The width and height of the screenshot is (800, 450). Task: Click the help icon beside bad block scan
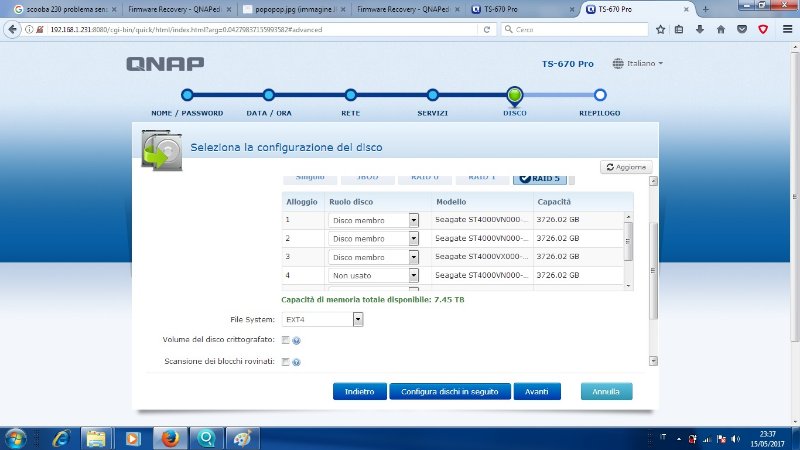click(x=297, y=362)
